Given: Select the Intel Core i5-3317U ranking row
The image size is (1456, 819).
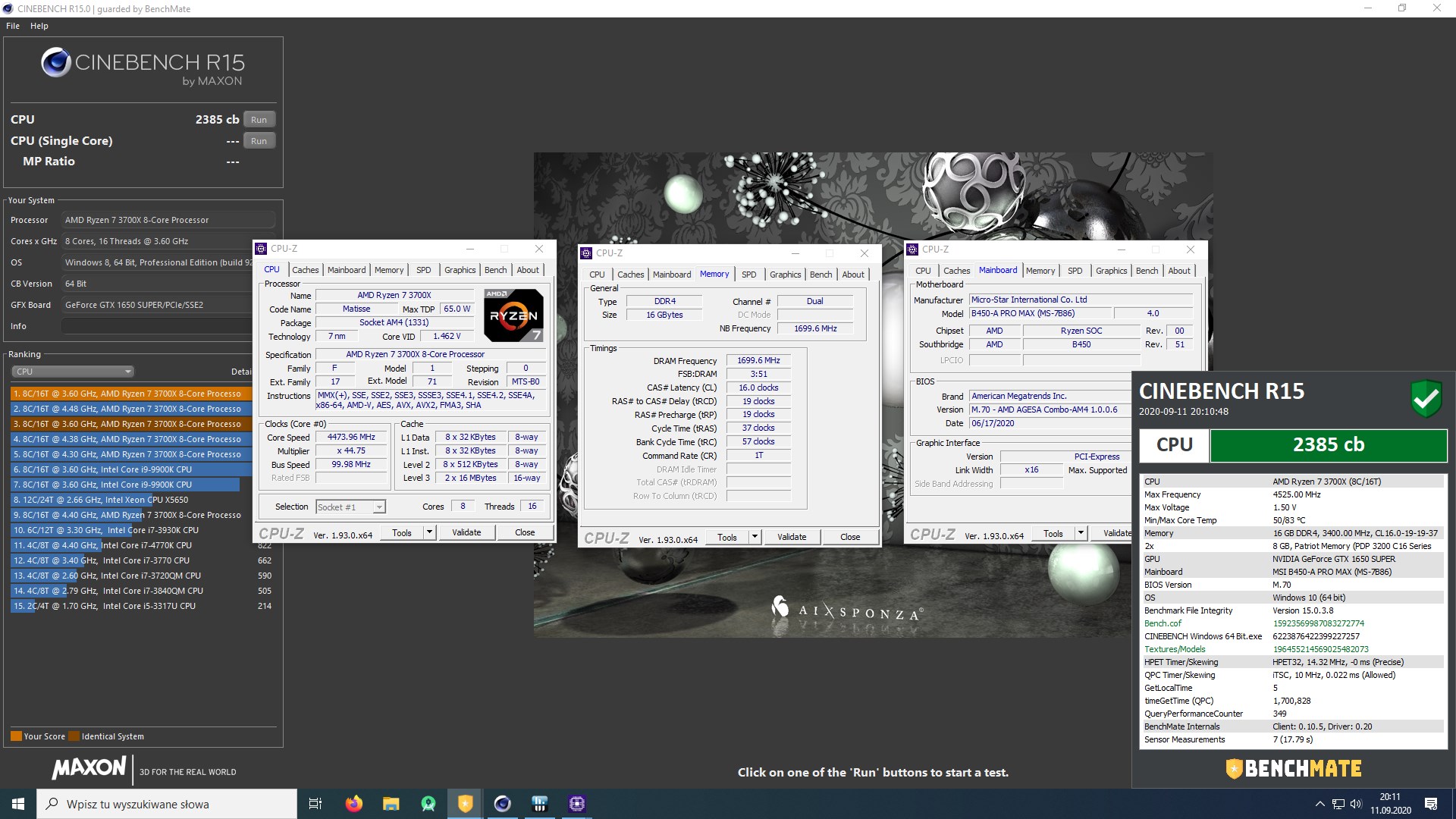Looking at the screenshot, I should pos(142,606).
